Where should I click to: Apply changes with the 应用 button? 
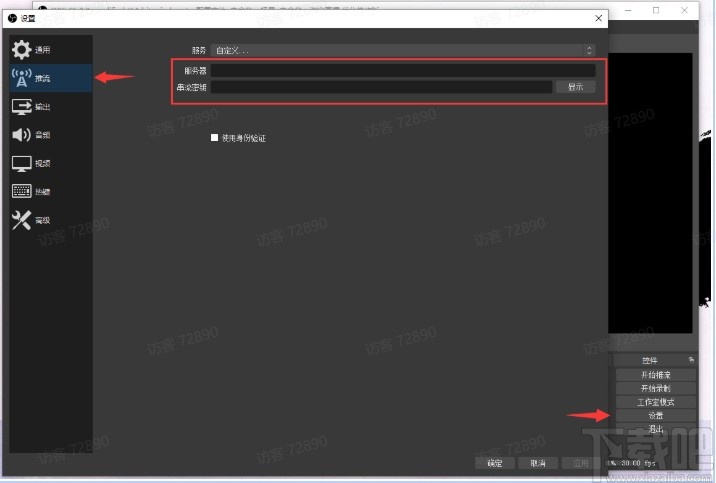[581, 463]
